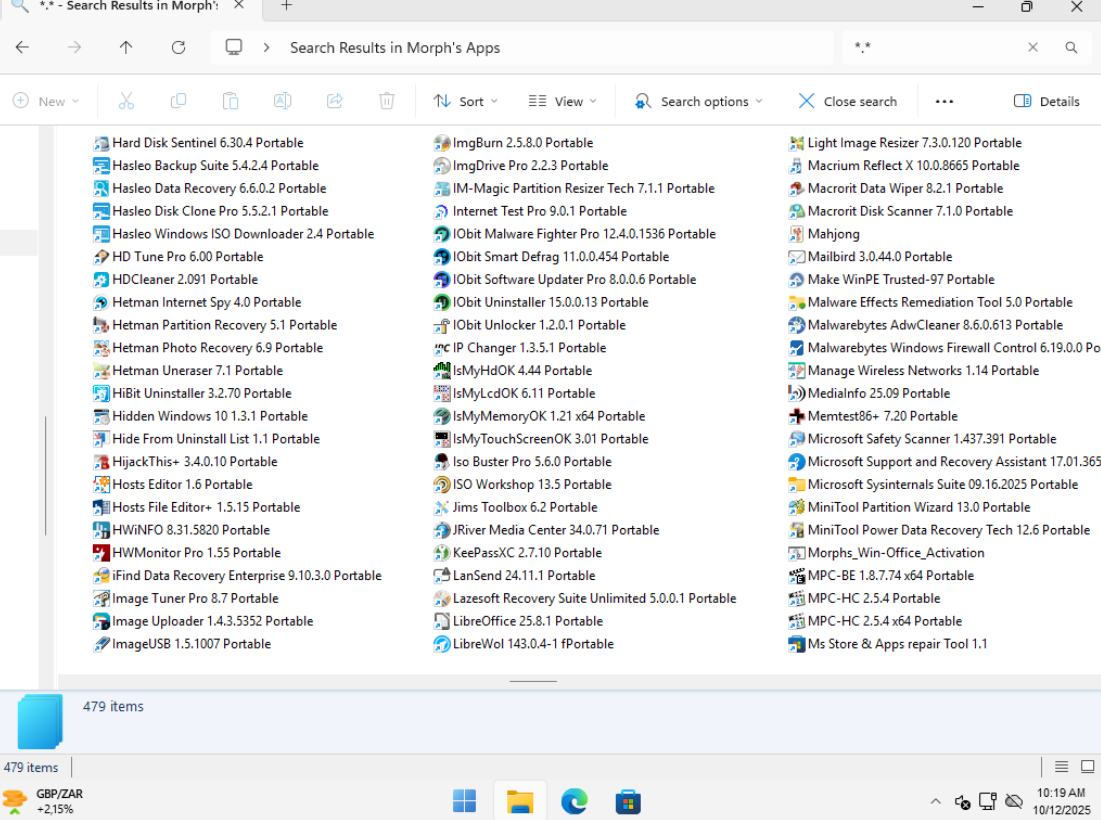The width and height of the screenshot is (1101, 820).
Task: Expand the Search options dropdown
Action: click(698, 101)
